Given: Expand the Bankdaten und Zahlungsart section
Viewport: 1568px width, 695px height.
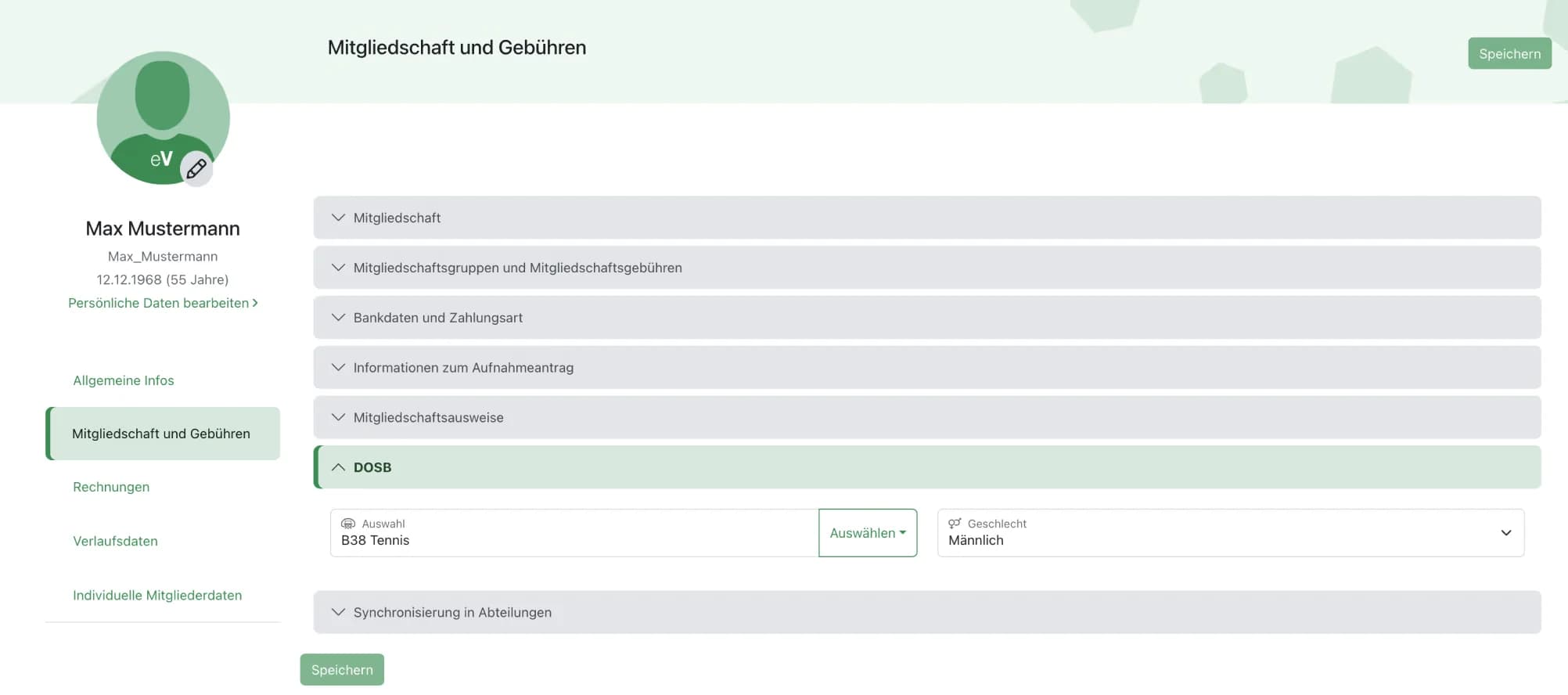Looking at the screenshot, I should 927,318.
